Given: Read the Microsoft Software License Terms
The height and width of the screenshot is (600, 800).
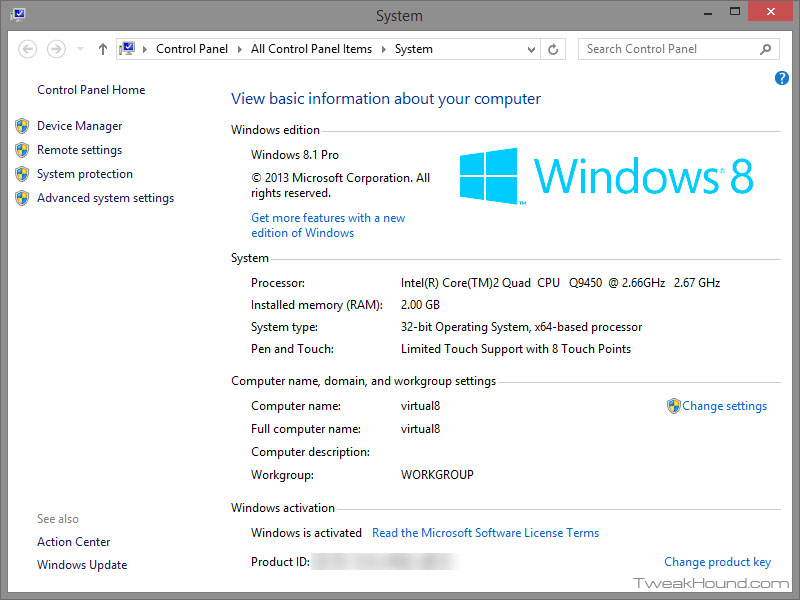Looking at the screenshot, I should pos(485,533).
